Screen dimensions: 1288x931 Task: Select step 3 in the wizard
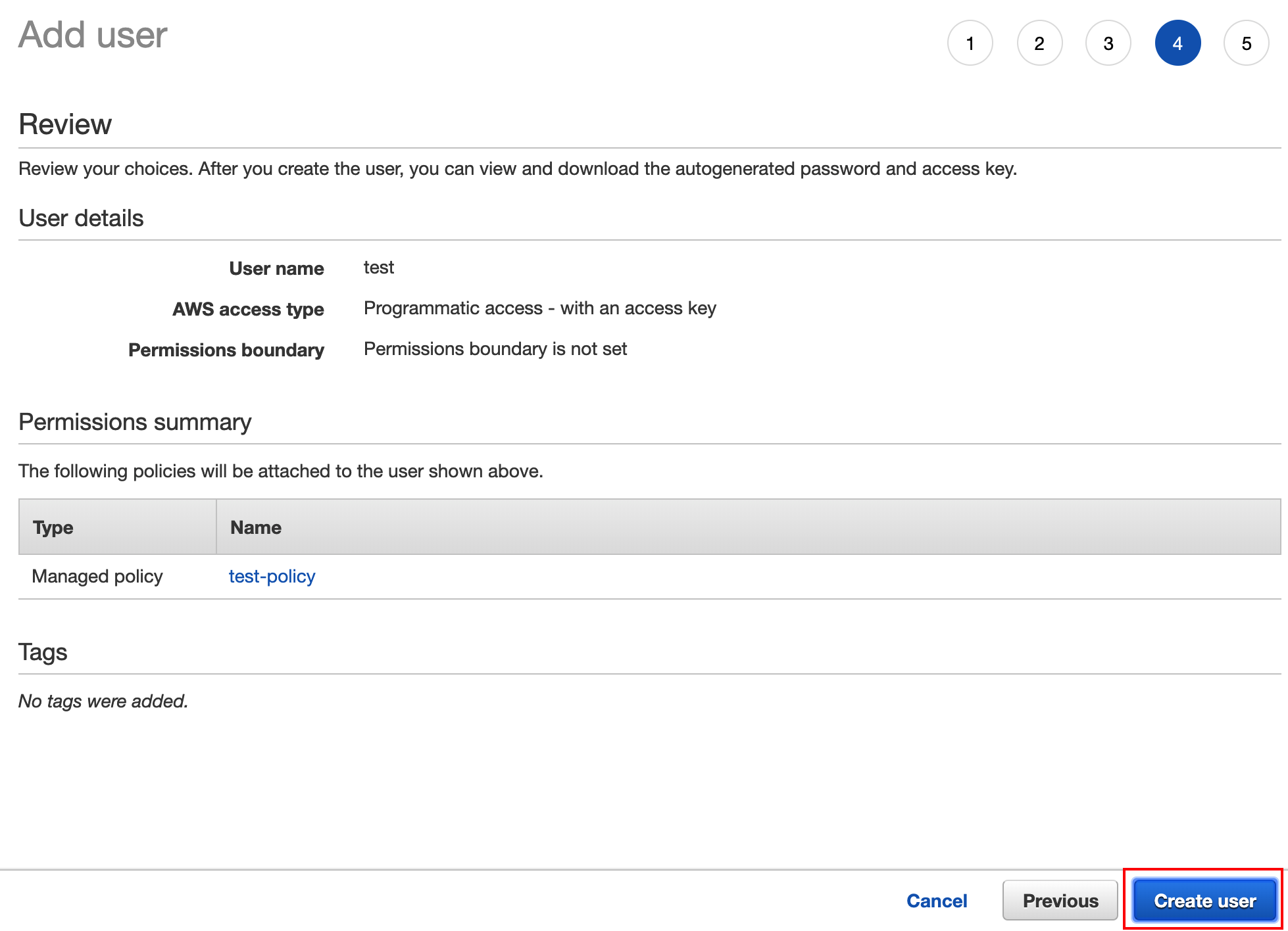pyautogui.click(x=1108, y=43)
